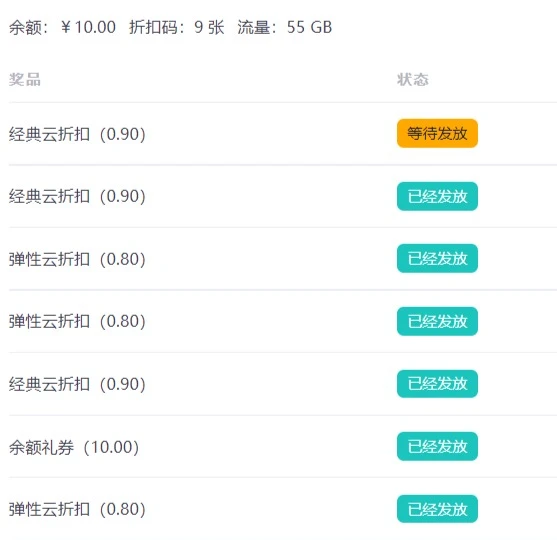Select second 经典云折扣 (0.90) prize label
The image size is (557, 540).
tap(77, 196)
